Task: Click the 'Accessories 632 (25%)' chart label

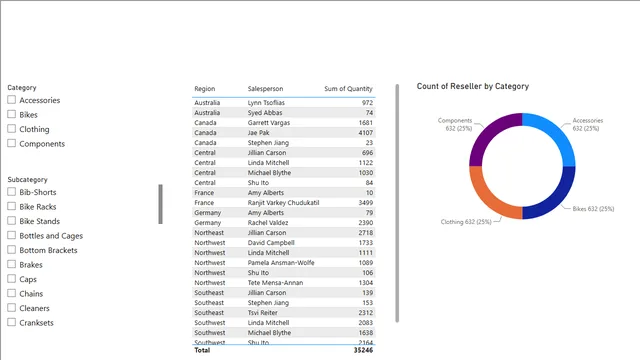Action: (587, 124)
